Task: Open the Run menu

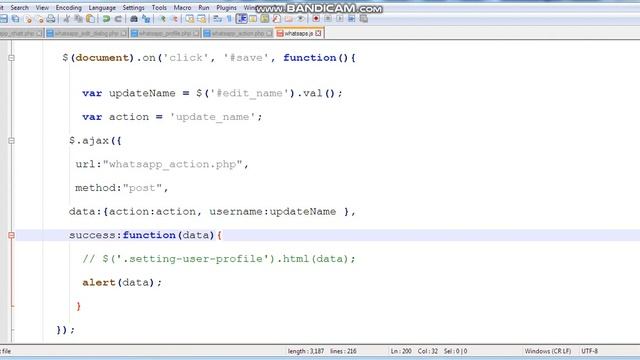Action: [204, 8]
